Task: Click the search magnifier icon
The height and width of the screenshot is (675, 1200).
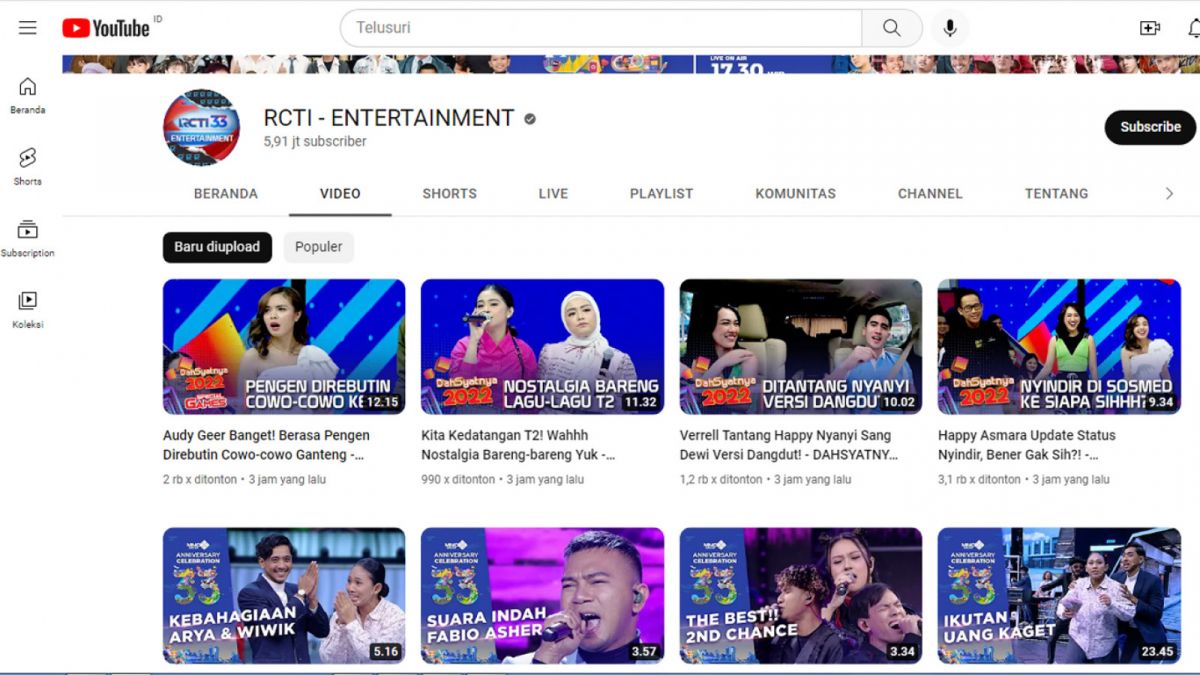Action: tap(891, 27)
